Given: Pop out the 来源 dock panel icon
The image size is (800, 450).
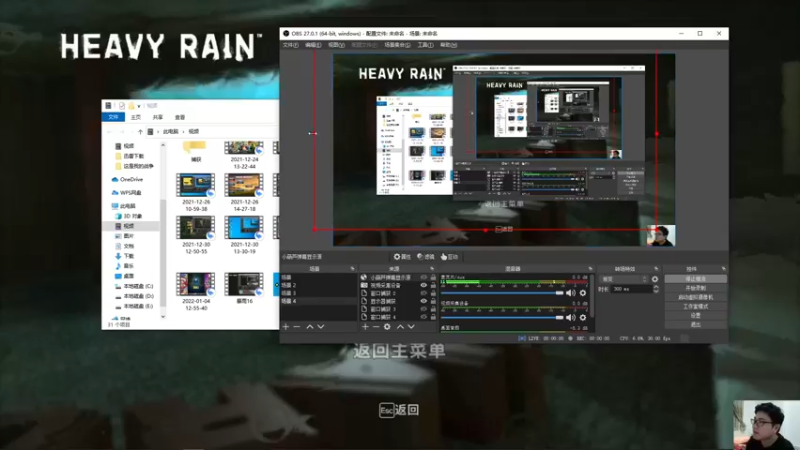Looking at the screenshot, I should tap(432, 268).
